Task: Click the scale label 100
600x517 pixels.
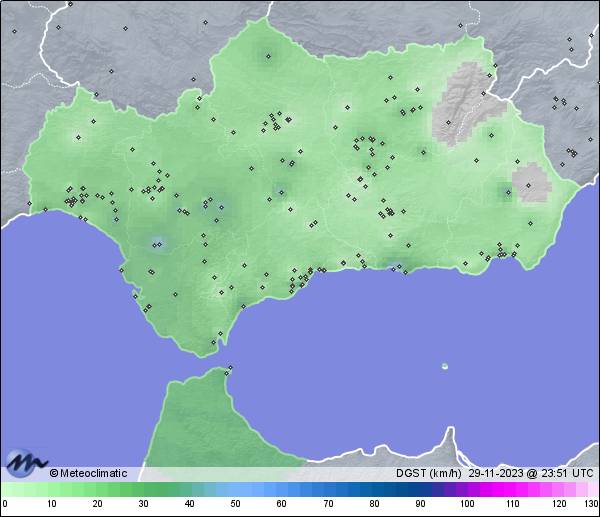Action: (467, 503)
